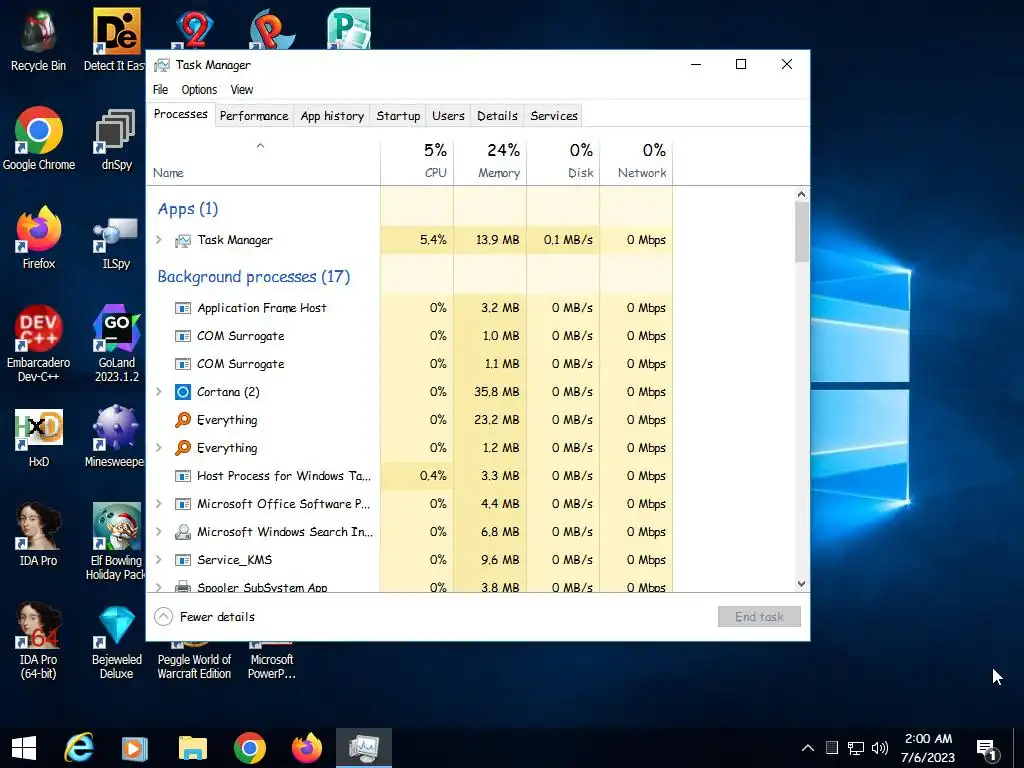The image size is (1024, 768).
Task: Click scrollbar up arrow in process list
Action: pyautogui.click(x=801, y=194)
